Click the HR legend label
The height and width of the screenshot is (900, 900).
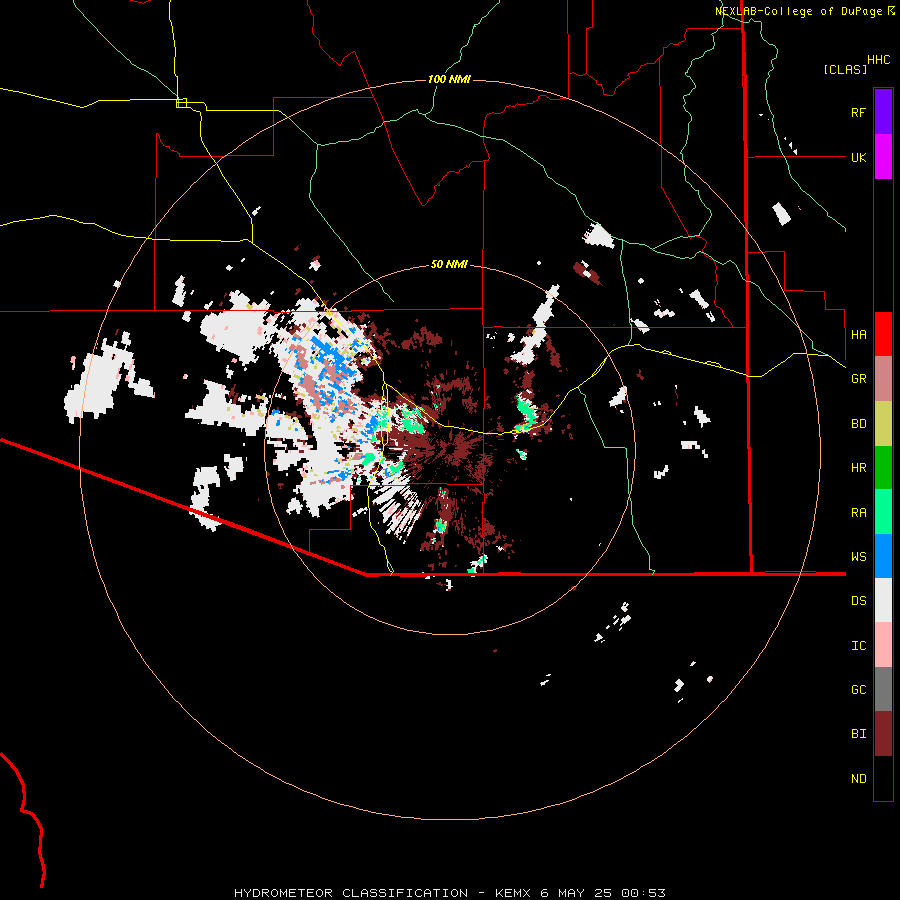(858, 468)
